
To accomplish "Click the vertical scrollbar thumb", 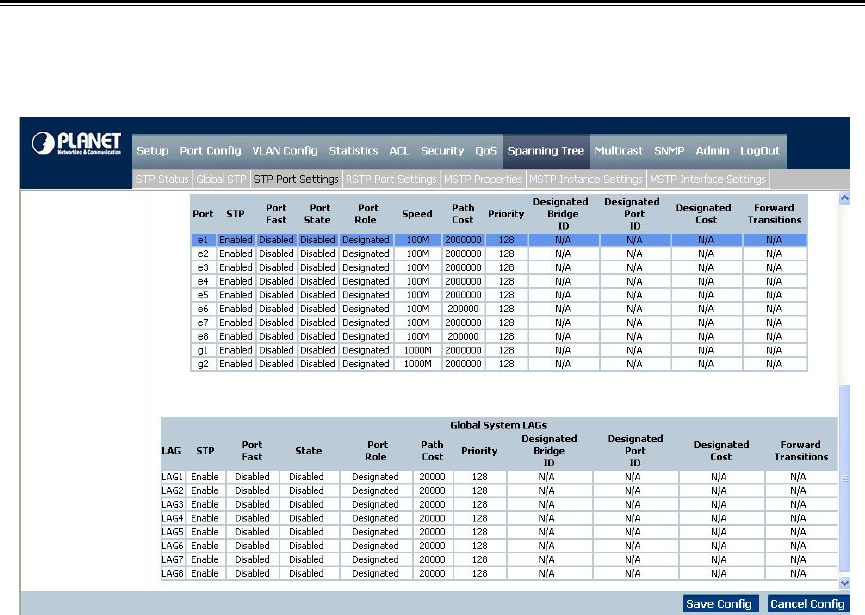I will click(844, 479).
